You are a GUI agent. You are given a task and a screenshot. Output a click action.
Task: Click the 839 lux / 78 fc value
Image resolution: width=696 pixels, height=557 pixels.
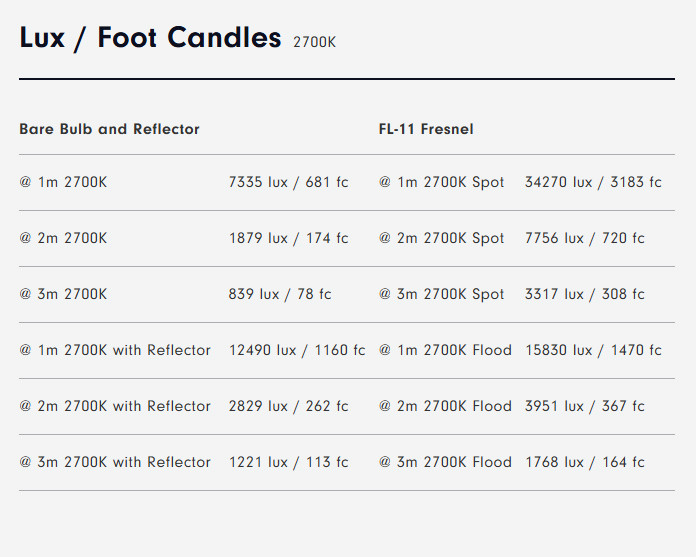click(280, 294)
